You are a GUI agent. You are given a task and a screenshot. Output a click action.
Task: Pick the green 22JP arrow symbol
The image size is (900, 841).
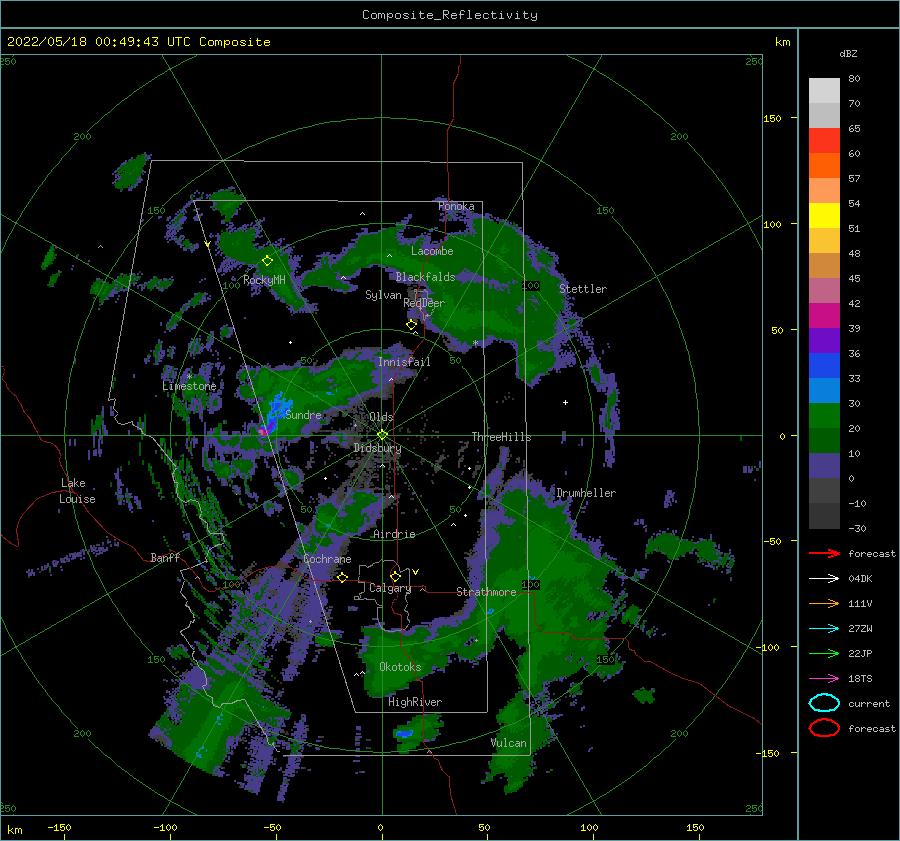click(824, 653)
